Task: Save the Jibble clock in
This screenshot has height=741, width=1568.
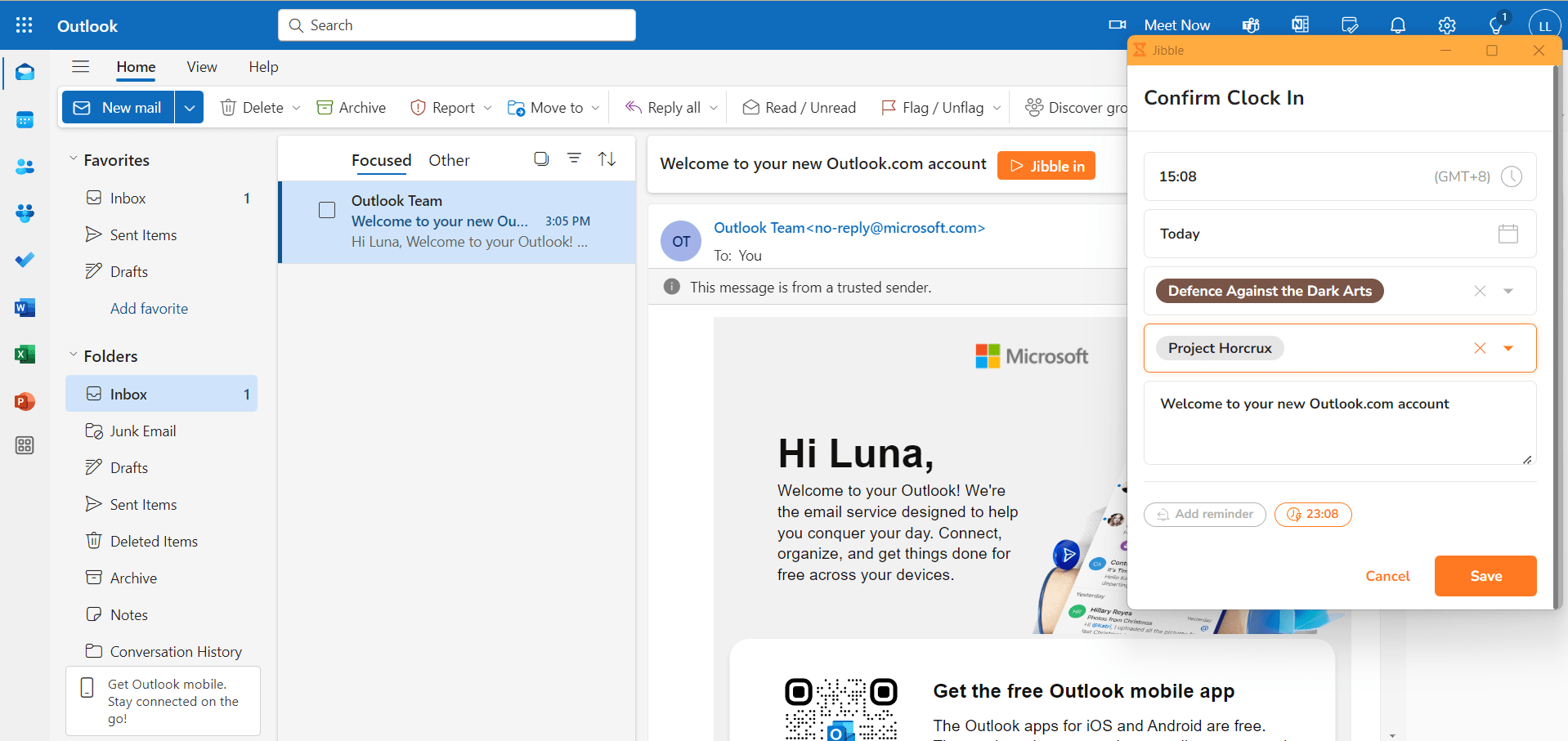Action: coord(1485,576)
